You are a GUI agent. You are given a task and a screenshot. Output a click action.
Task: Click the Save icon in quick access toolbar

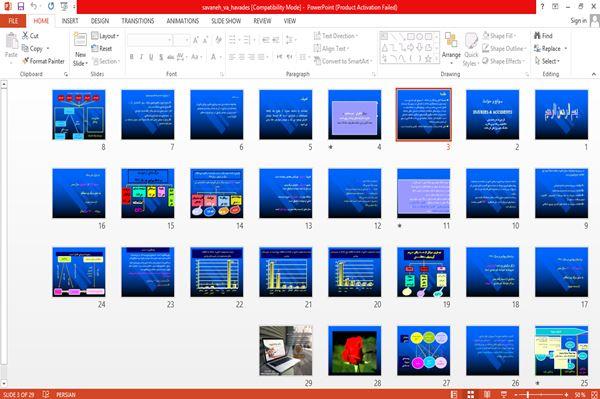coord(21,6)
